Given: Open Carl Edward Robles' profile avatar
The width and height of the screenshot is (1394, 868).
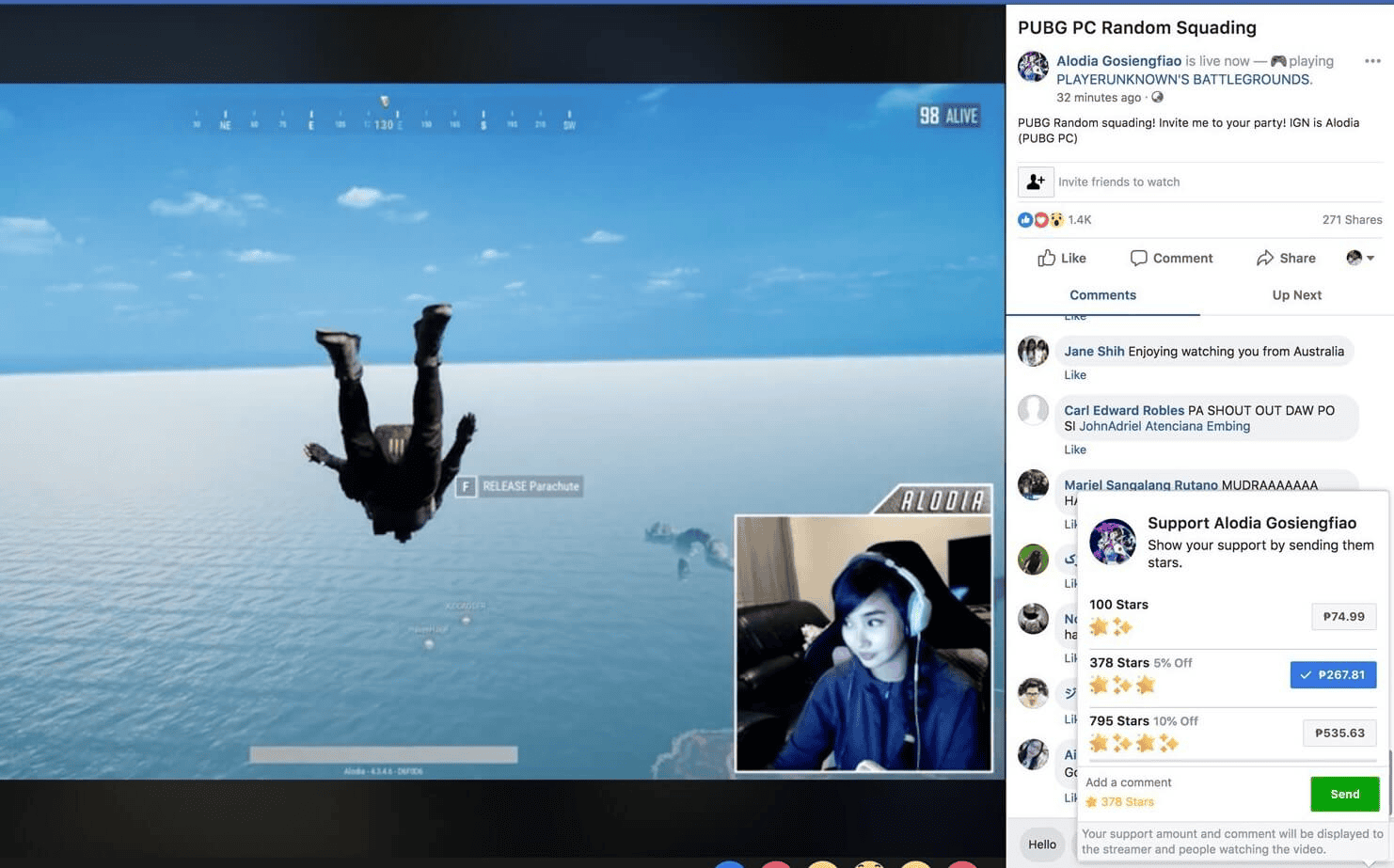Looking at the screenshot, I should click(1033, 410).
